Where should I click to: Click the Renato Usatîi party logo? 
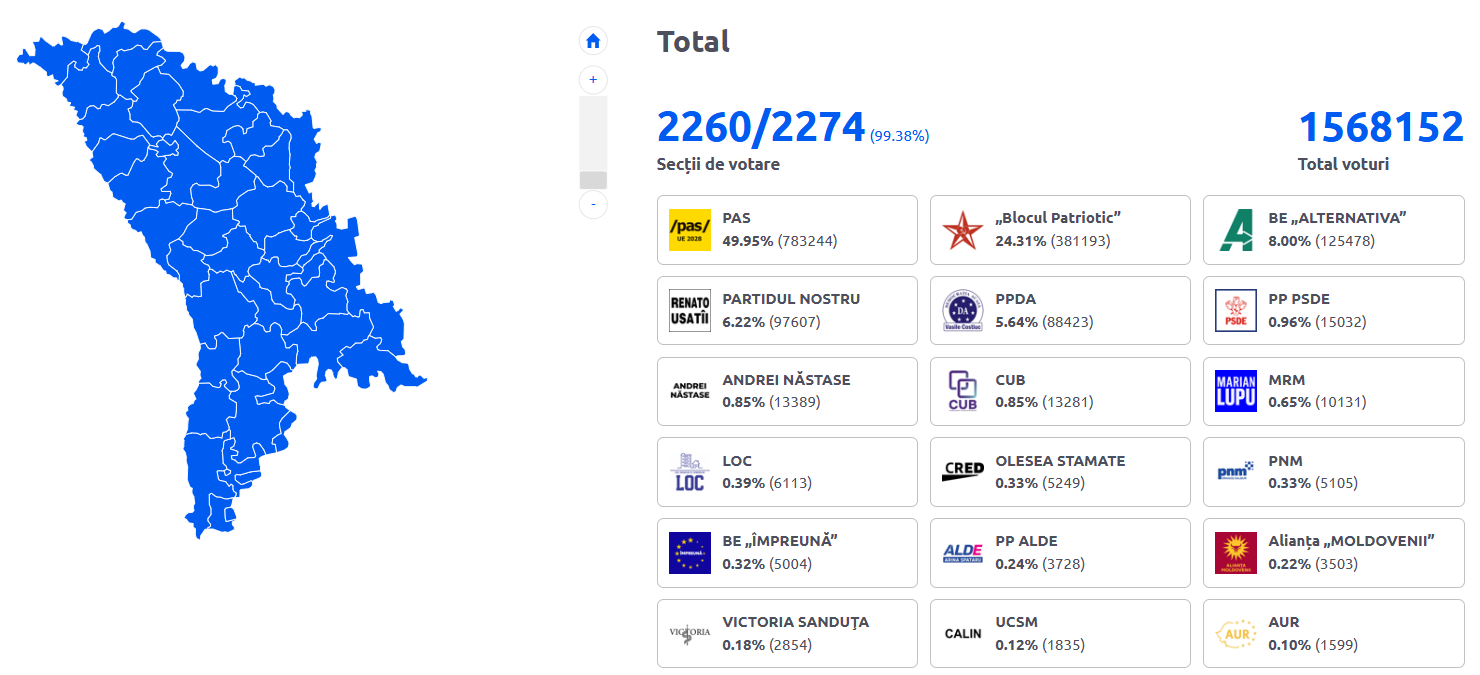(x=689, y=311)
